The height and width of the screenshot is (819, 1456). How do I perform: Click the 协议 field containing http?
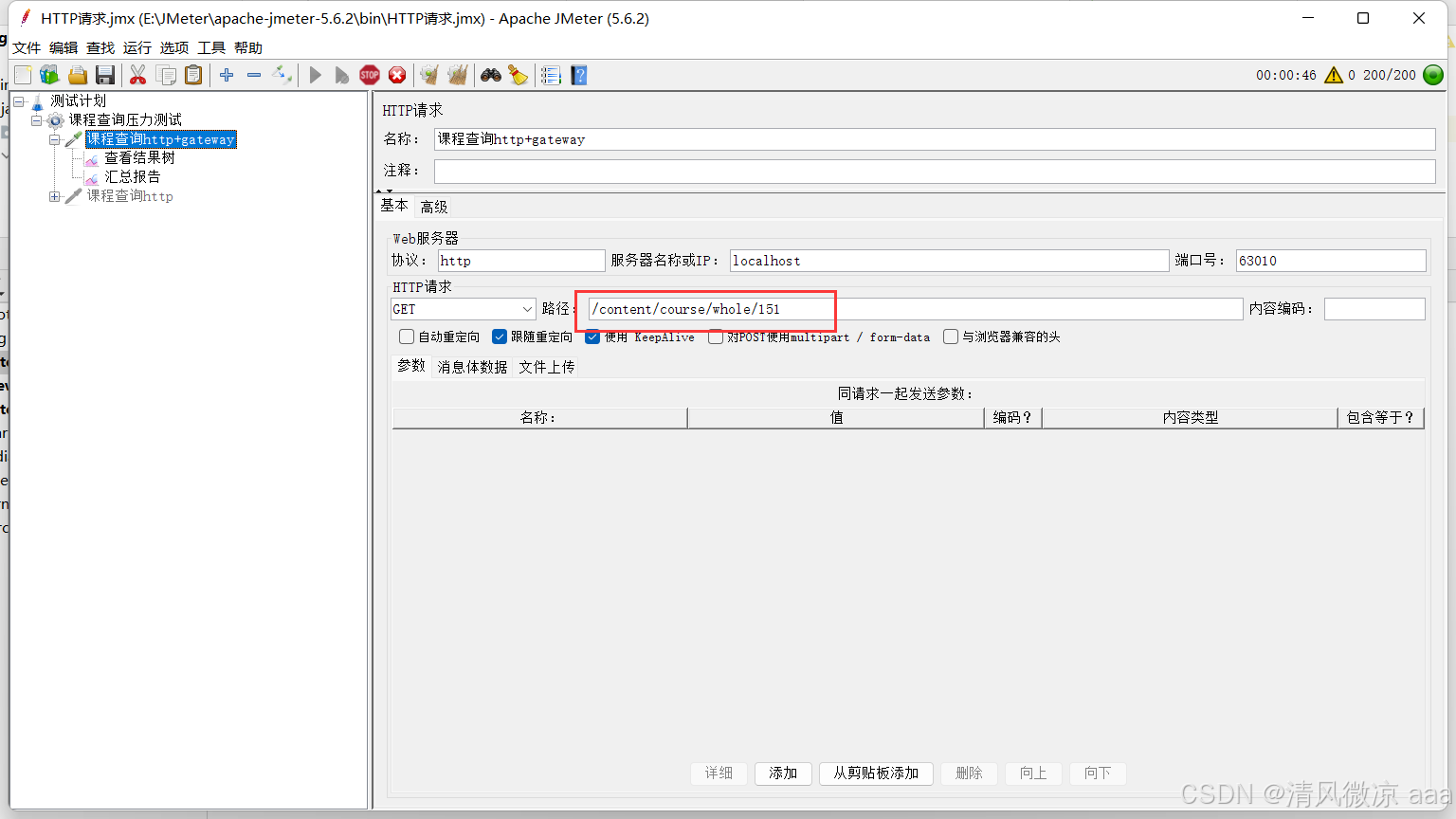click(x=521, y=261)
